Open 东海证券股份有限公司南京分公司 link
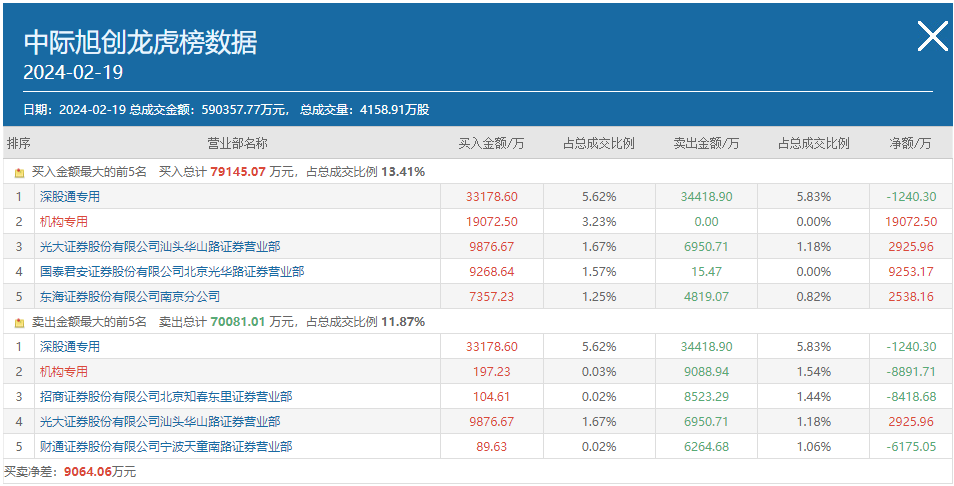954x486 pixels. [x=130, y=296]
